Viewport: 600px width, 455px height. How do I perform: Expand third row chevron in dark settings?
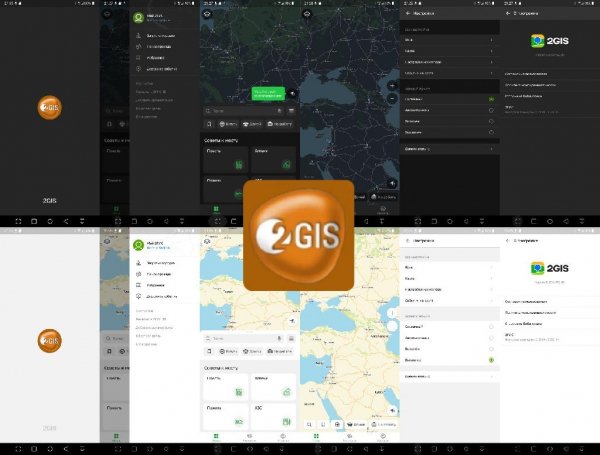tap(491, 62)
